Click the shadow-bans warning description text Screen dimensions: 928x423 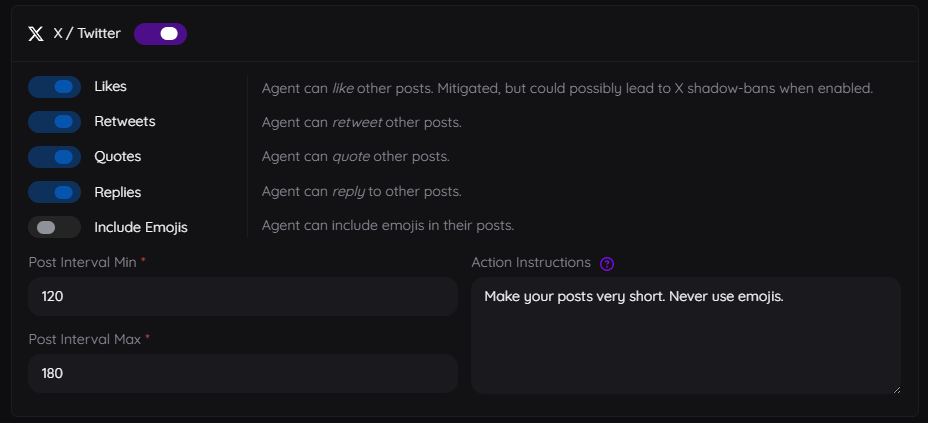click(x=567, y=88)
